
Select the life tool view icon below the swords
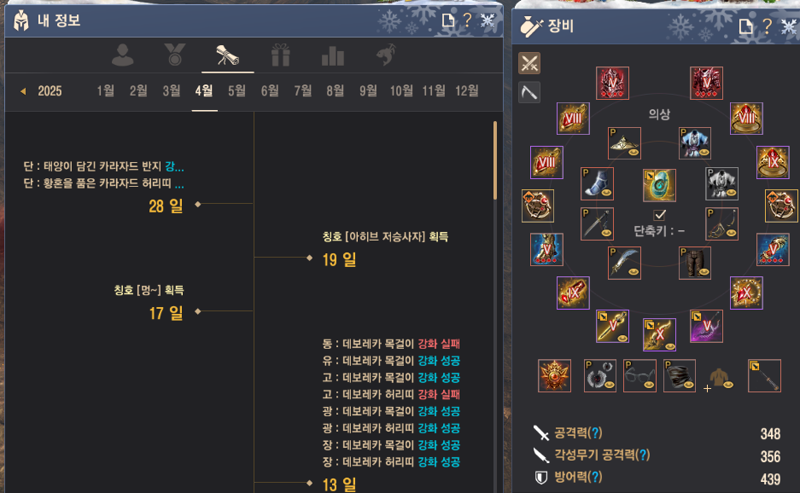tap(529, 92)
